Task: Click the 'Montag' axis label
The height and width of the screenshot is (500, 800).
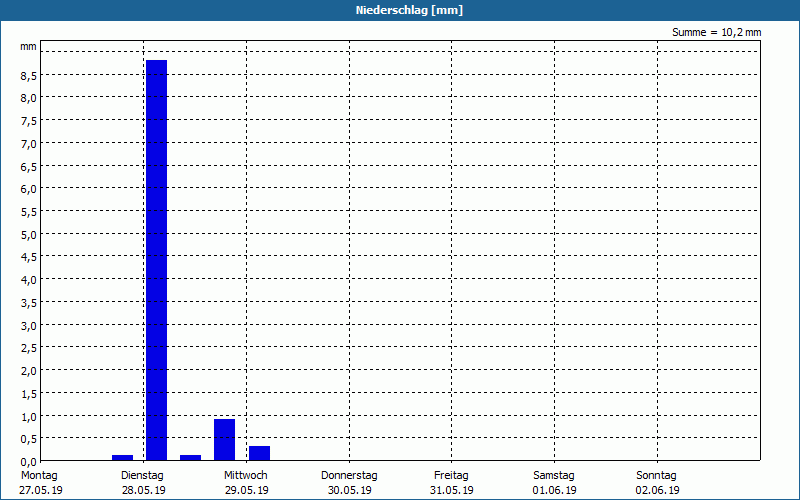Action: tap(39, 476)
